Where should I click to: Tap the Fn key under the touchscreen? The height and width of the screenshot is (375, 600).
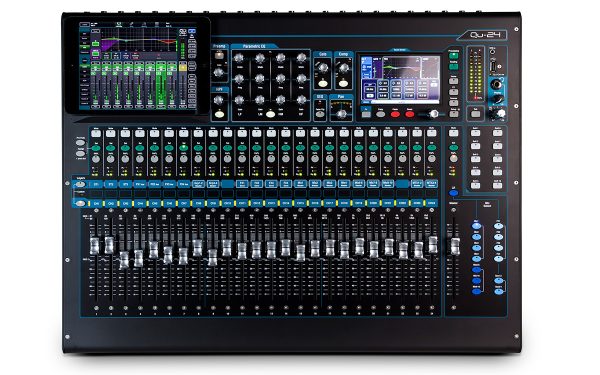(366, 114)
